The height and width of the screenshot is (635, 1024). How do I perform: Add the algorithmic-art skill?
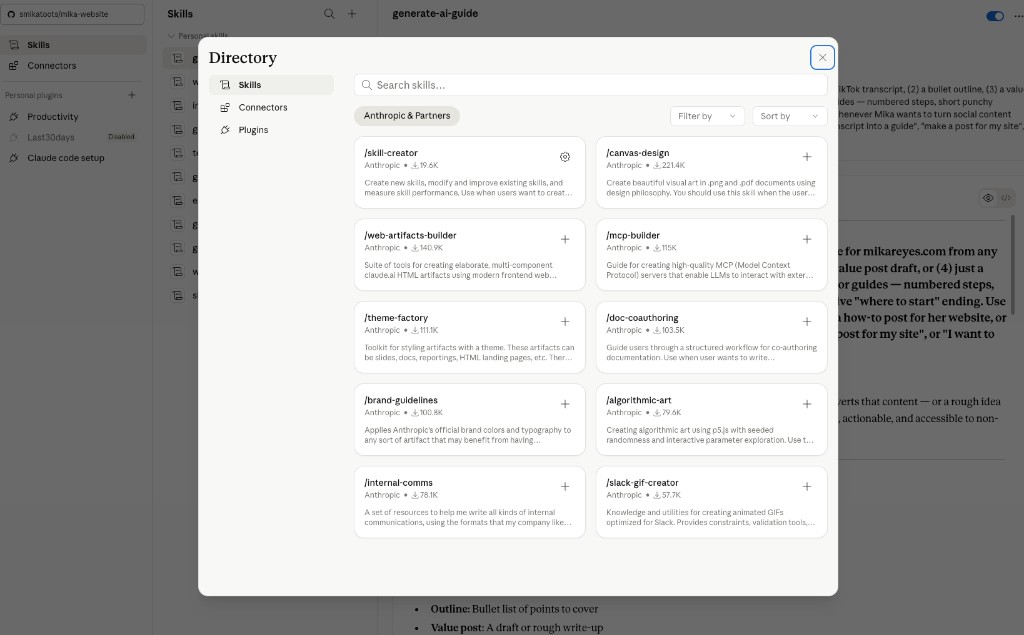(x=807, y=404)
